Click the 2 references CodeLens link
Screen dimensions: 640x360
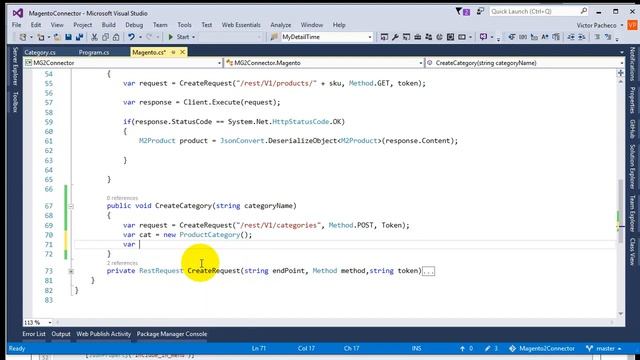pos(122,263)
